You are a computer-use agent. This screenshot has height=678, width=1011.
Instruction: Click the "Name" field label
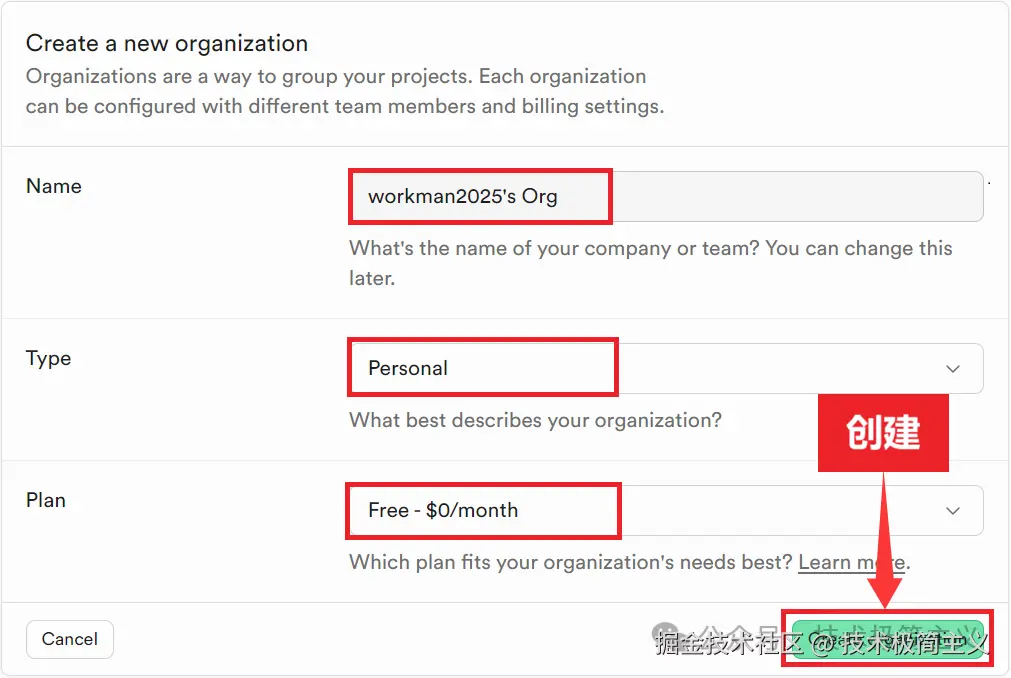(54, 186)
